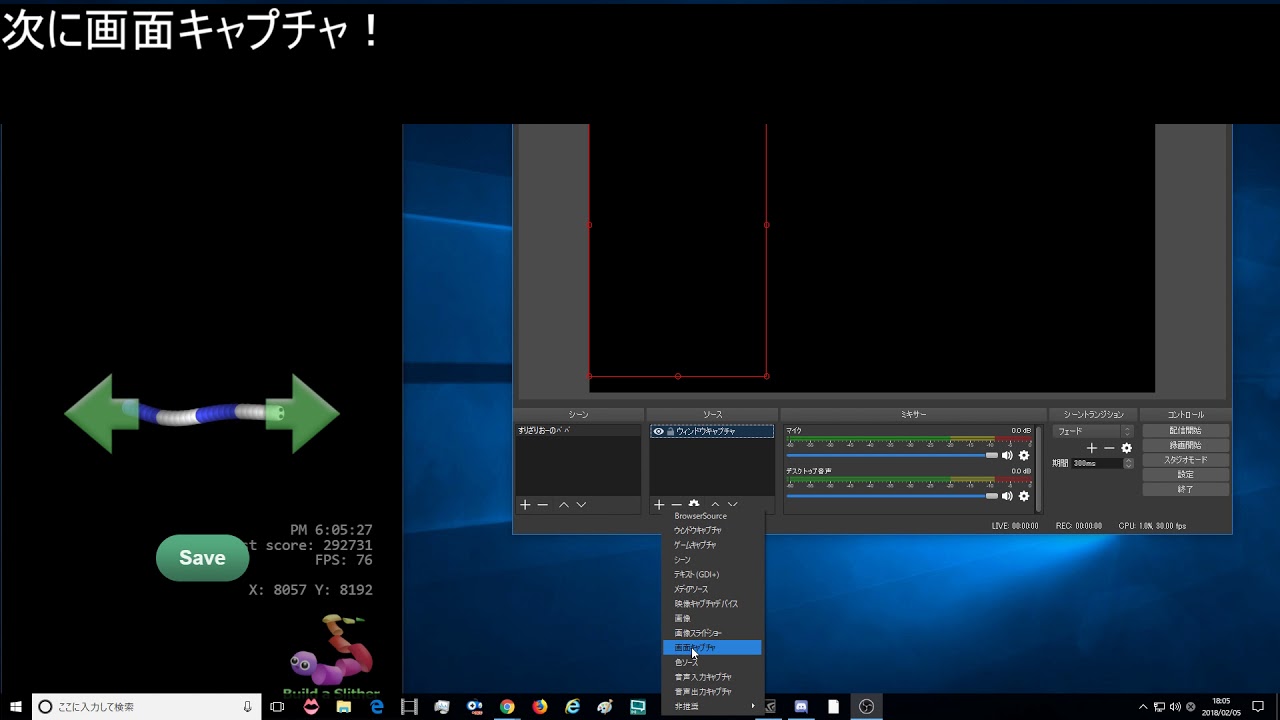
Task: Open the notification action center
Action: pos(1258,706)
